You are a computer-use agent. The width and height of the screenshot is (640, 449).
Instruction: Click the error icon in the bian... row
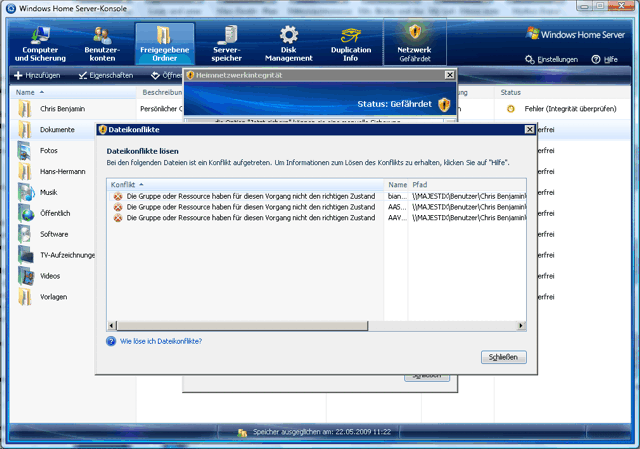[x=118, y=196]
